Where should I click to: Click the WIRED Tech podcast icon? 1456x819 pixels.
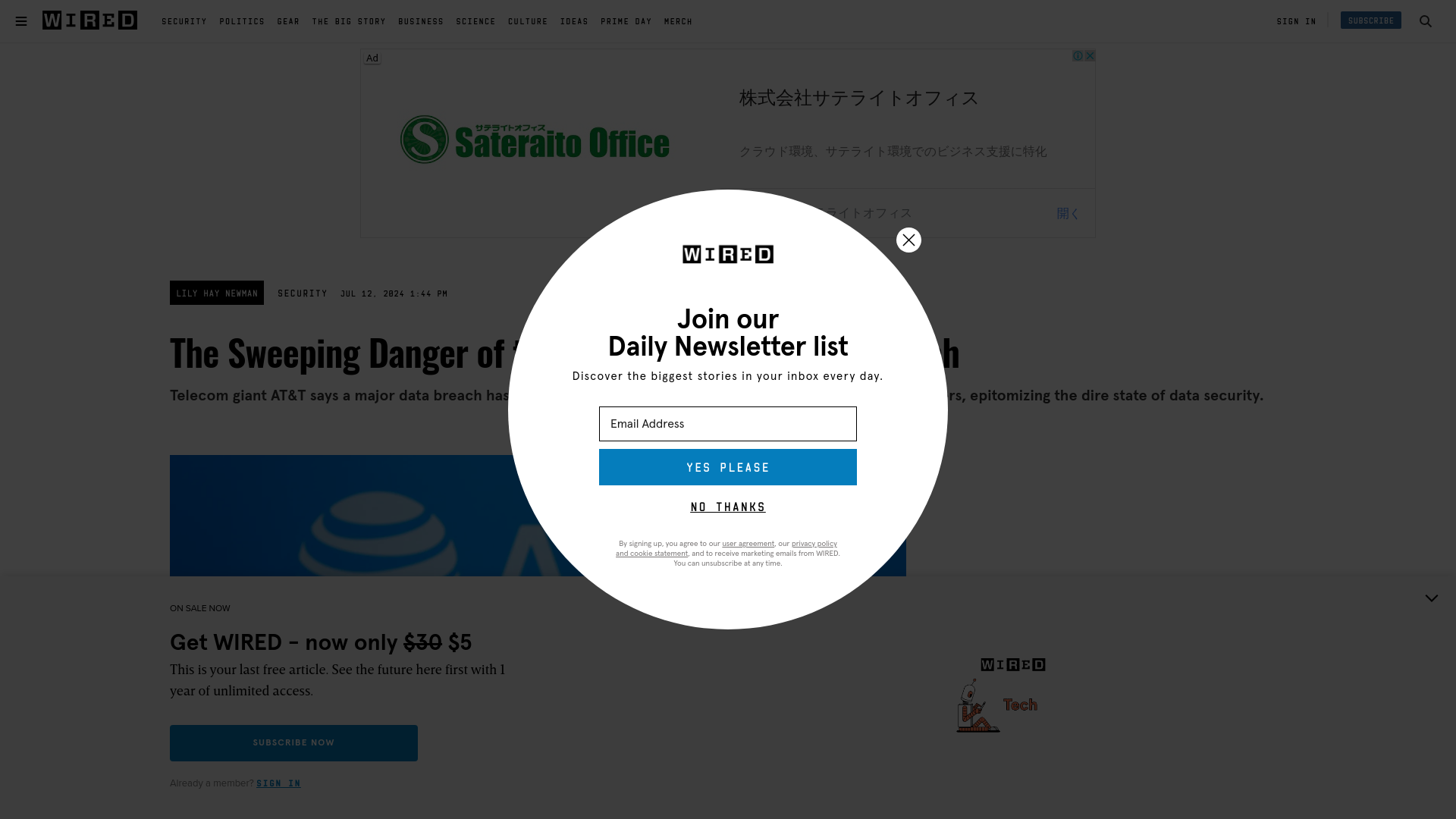(x=1000, y=695)
